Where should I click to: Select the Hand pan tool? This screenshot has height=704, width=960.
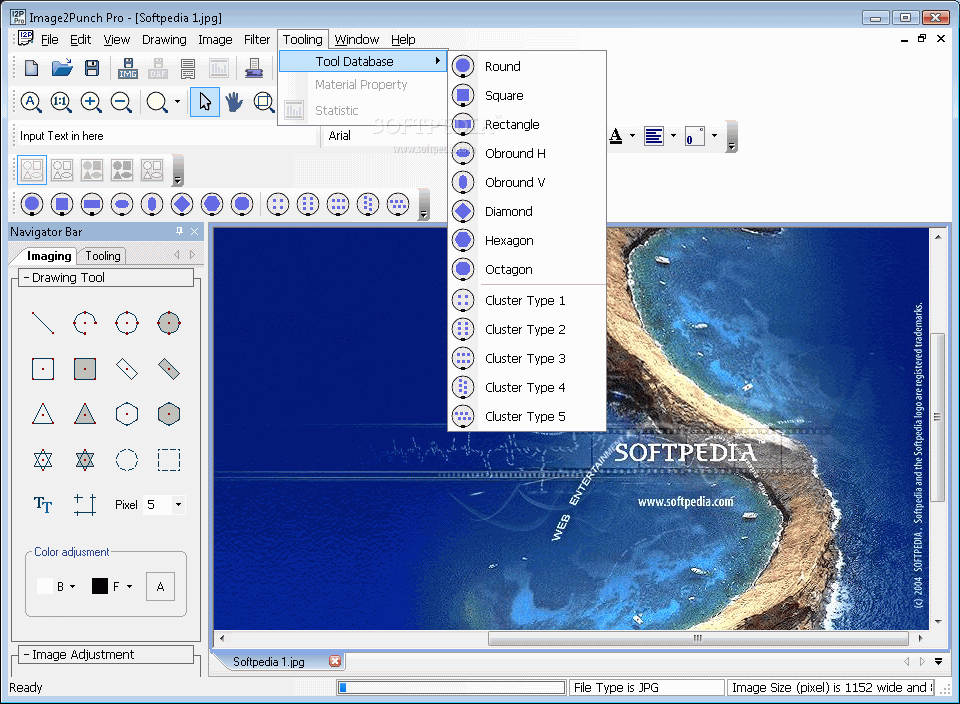pos(234,102)
